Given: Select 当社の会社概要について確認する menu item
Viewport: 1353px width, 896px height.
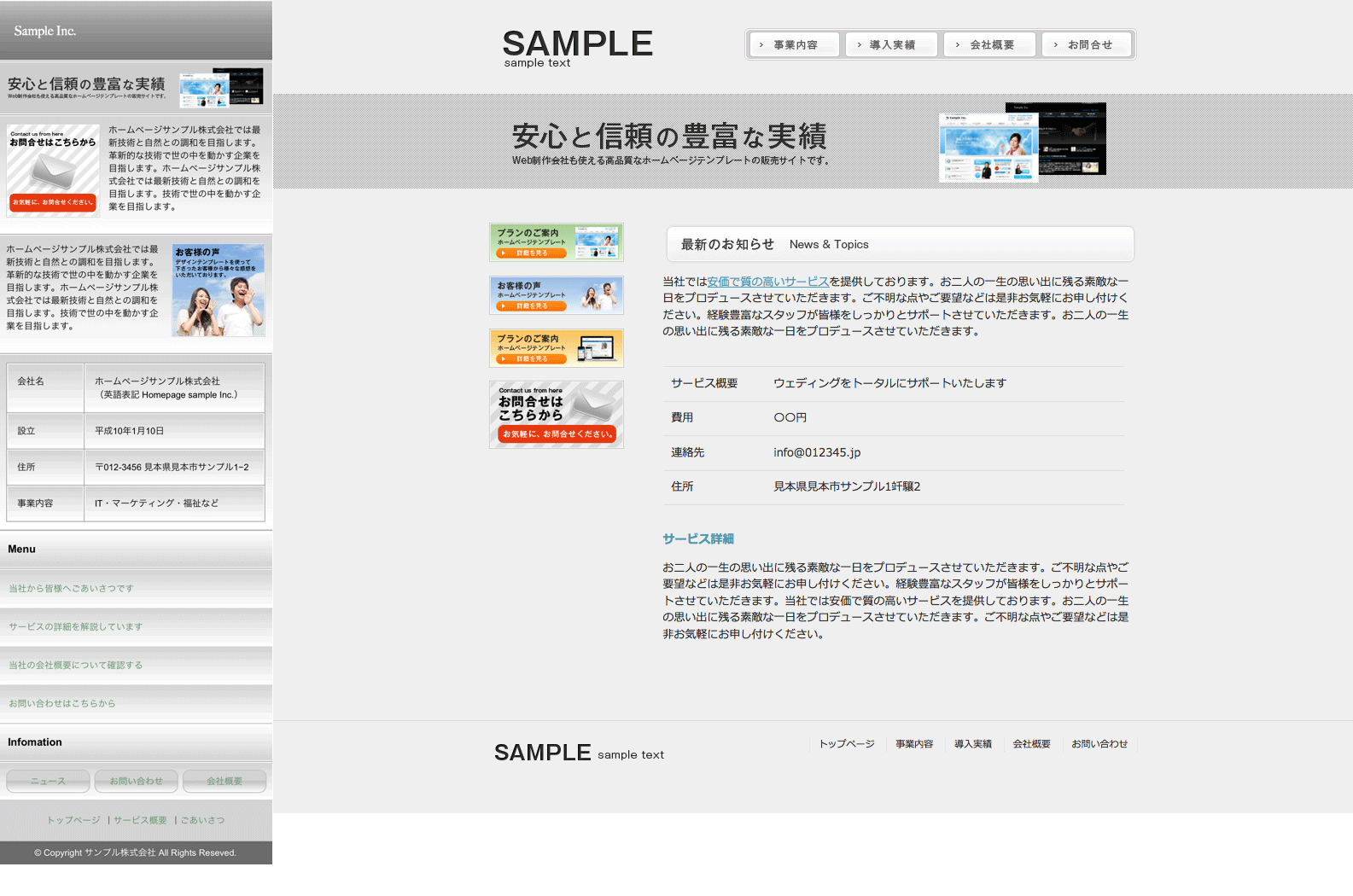Looking at the screenshot, I should click(75, 666).
